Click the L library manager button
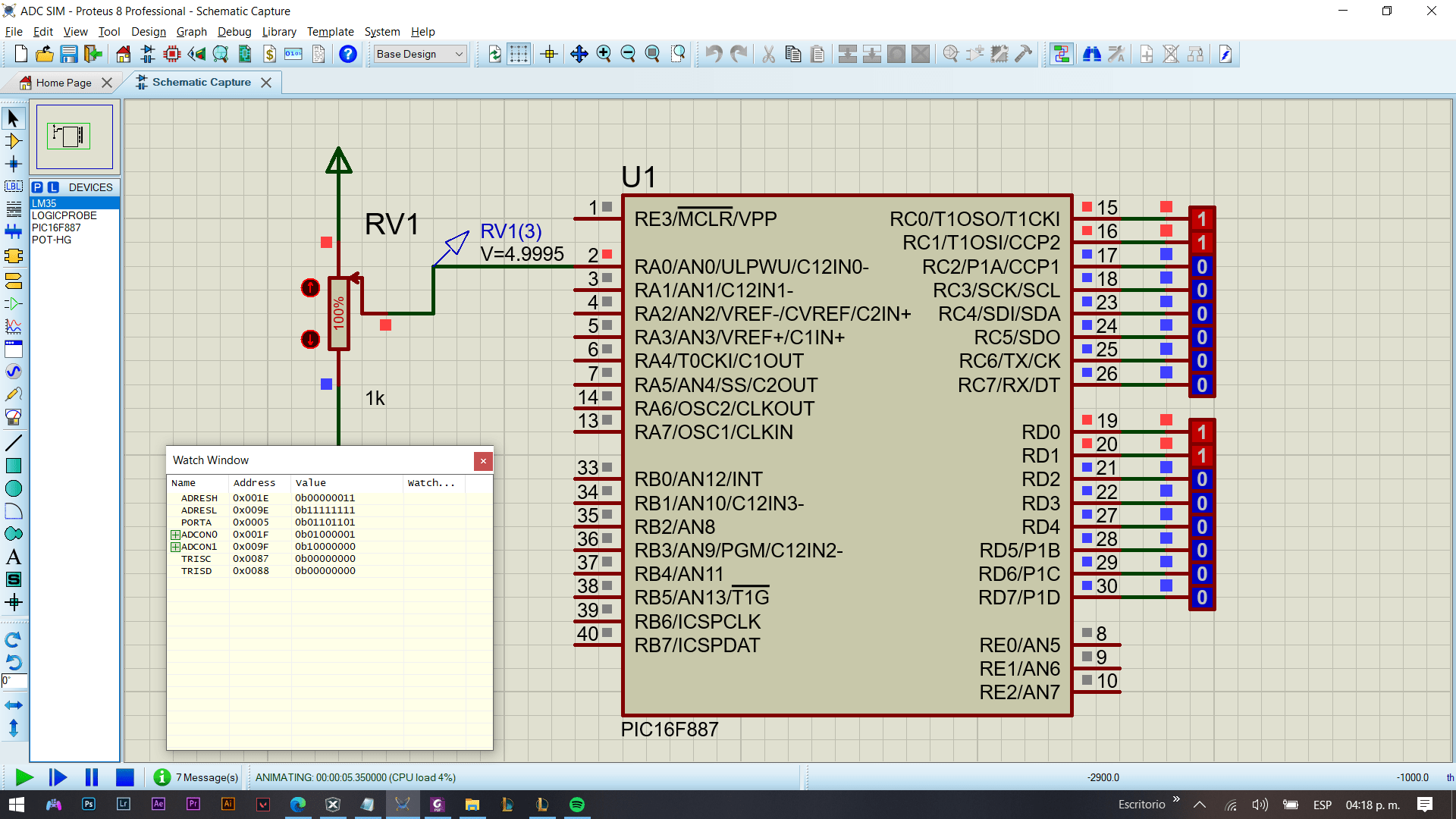This screenshot has width=1456, height=819. point(53,187)
